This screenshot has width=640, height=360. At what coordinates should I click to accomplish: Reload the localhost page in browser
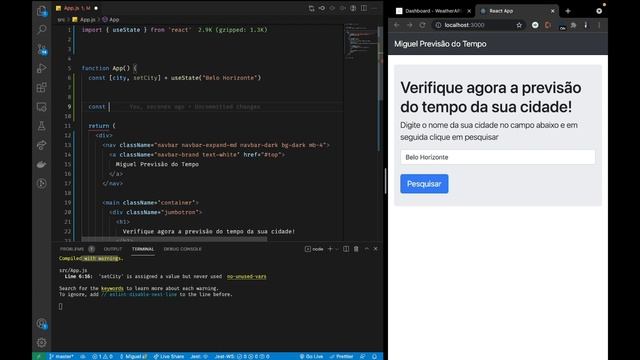click(x=422, y=25)
